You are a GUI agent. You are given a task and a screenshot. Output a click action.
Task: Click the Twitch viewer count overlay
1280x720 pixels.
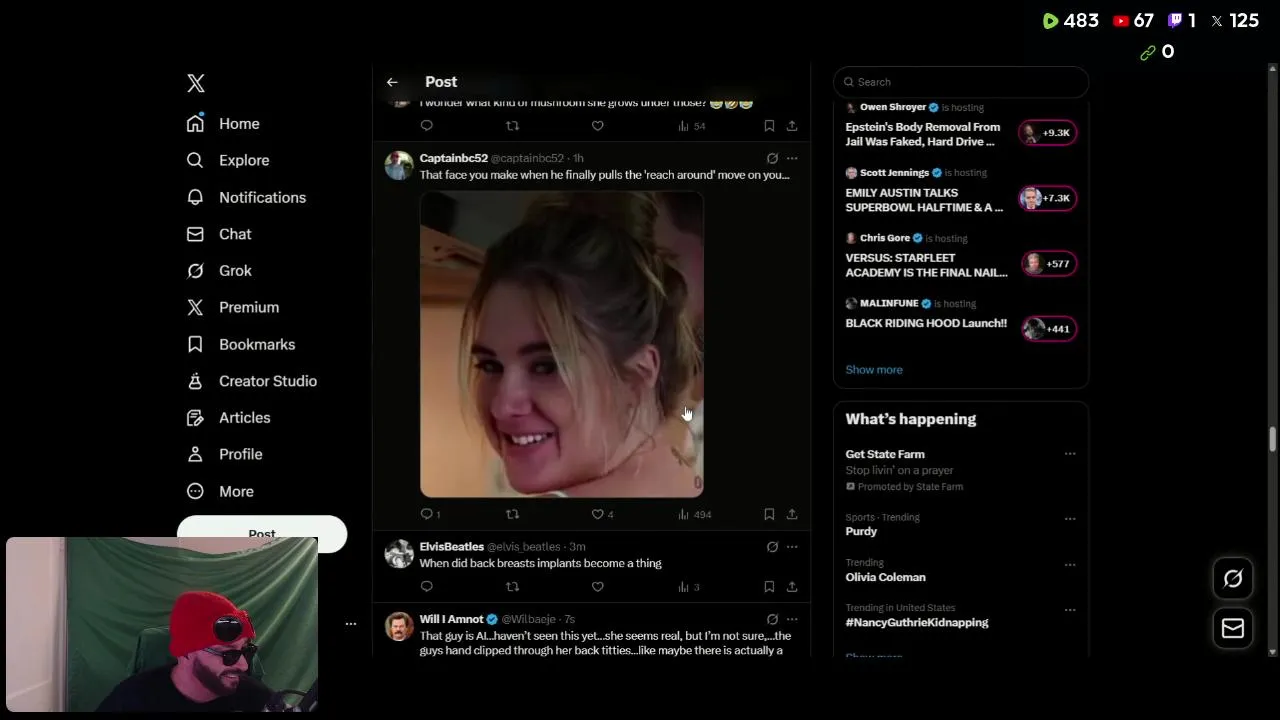tap(1182, 21)
